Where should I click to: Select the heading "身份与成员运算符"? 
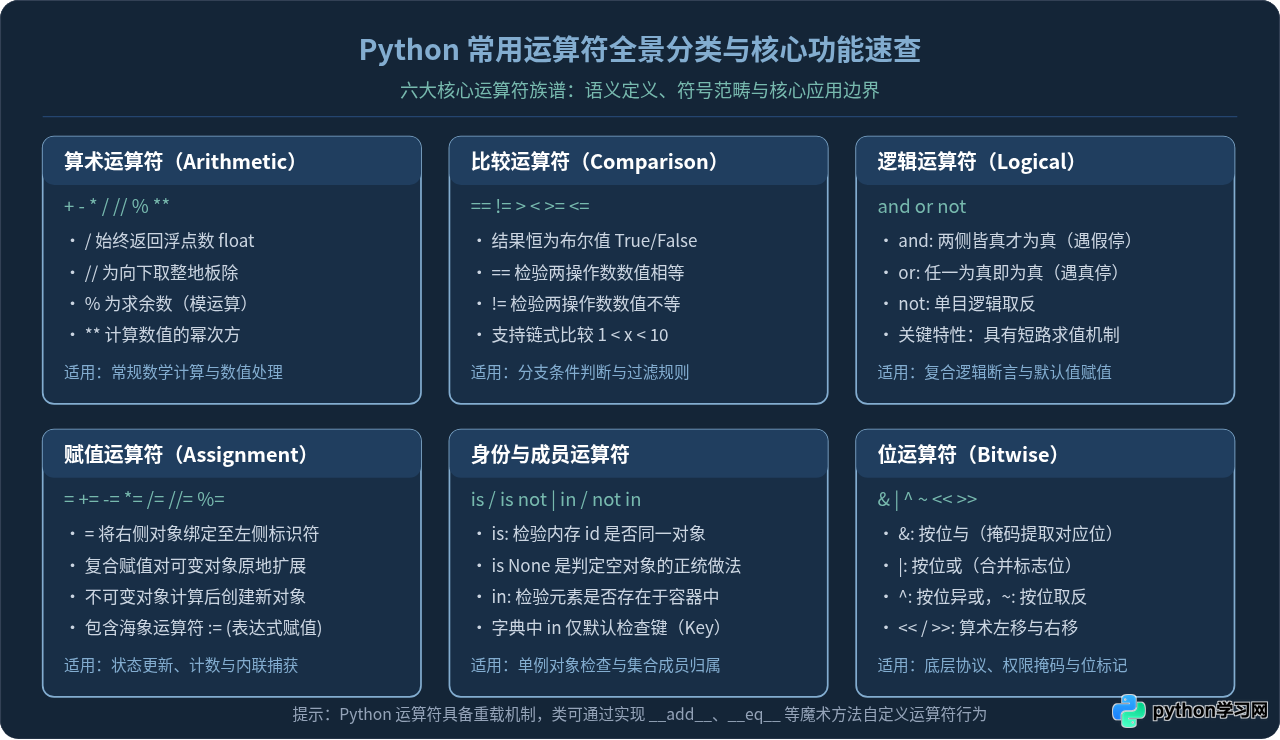550,455
